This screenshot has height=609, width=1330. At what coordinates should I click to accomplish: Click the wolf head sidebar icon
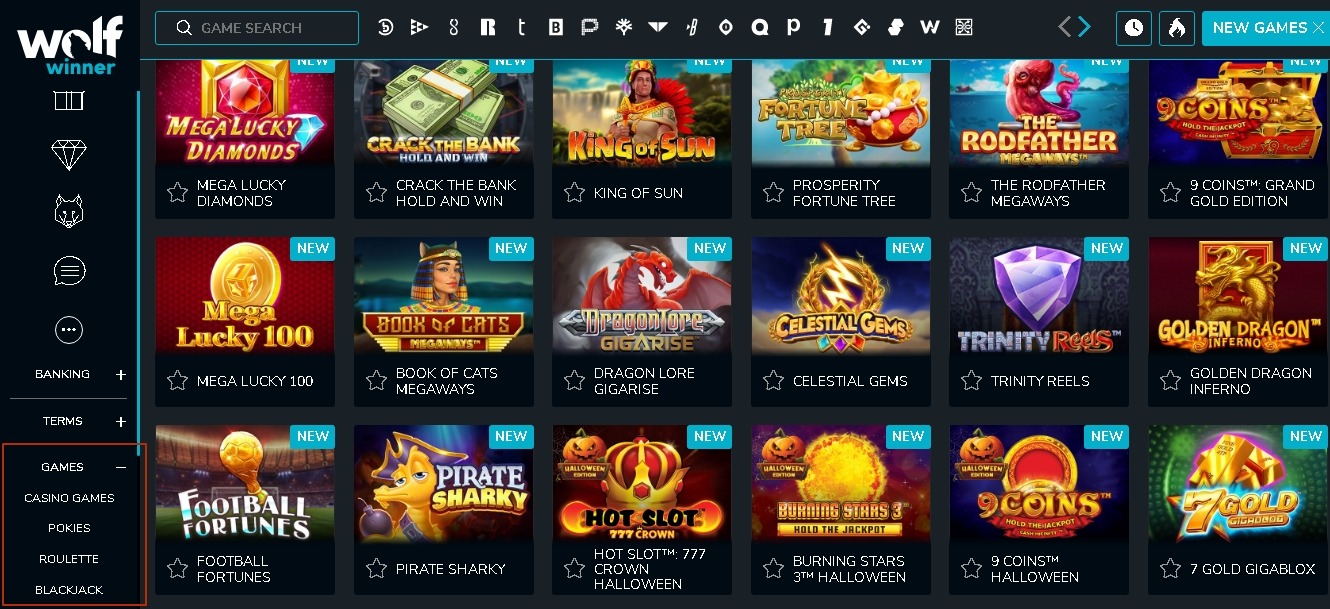click(69, 212)
